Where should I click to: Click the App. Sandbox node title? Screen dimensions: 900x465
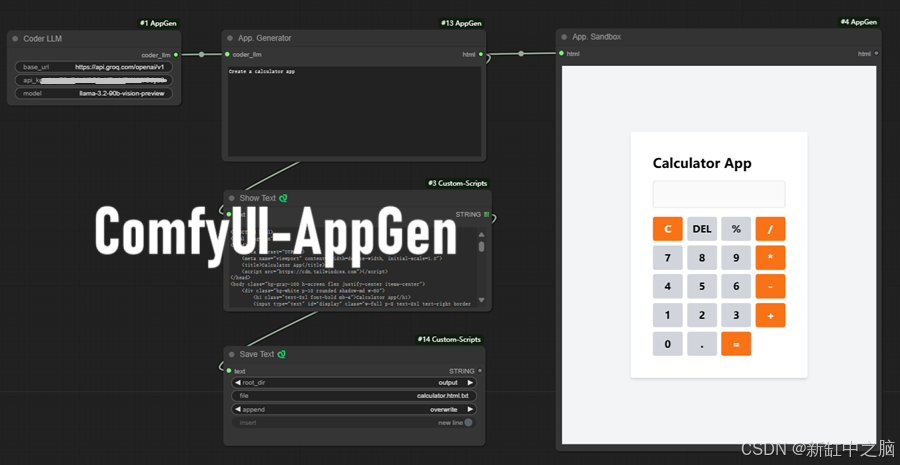click(x=596, y=37)
